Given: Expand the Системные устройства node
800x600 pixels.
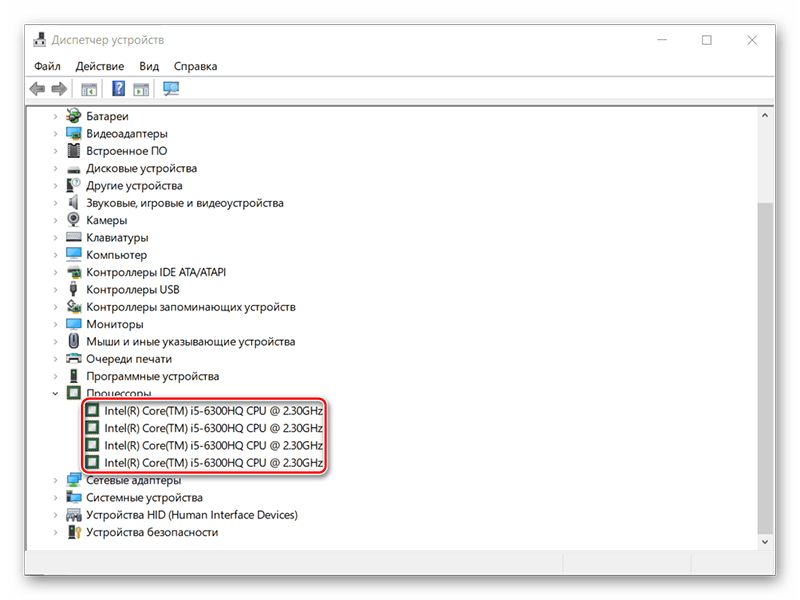Looking at the screenshot, I should pos(56,497).
